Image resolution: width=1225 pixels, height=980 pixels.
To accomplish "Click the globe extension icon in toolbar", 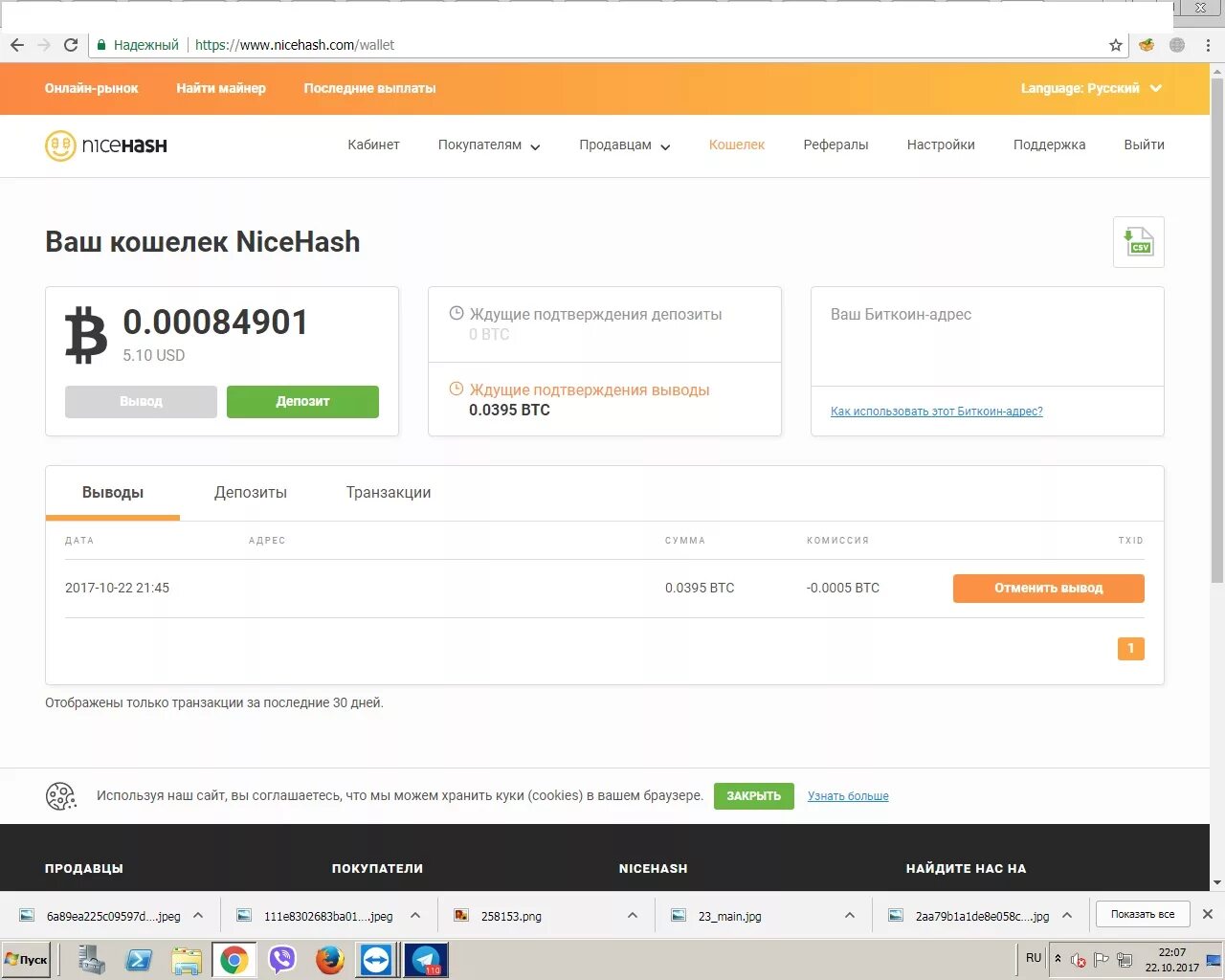I will click(1177, 45).
